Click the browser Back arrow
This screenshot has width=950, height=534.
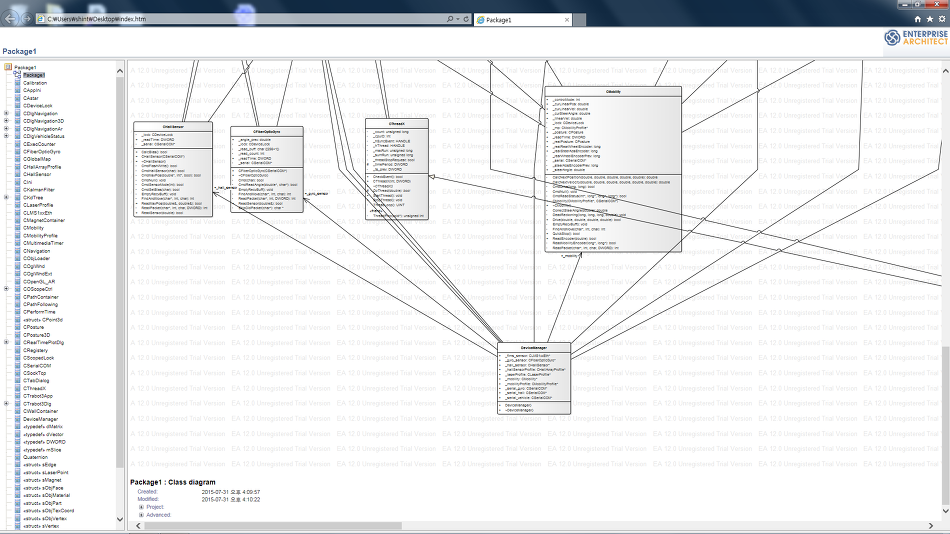tap(10, 19)
